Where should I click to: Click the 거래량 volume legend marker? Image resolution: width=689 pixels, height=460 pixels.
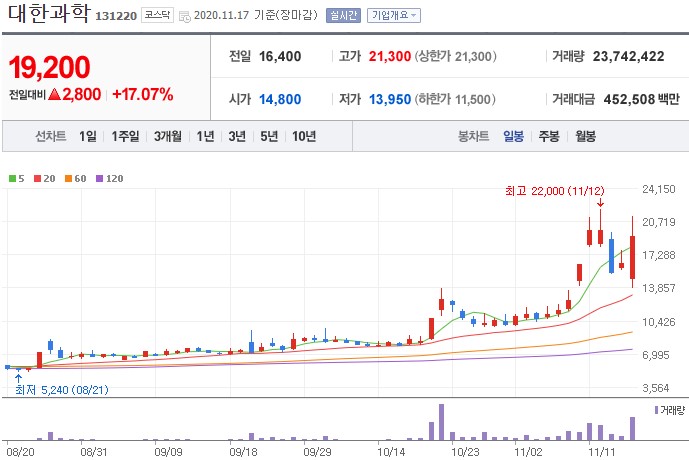[x=656, y=410]
